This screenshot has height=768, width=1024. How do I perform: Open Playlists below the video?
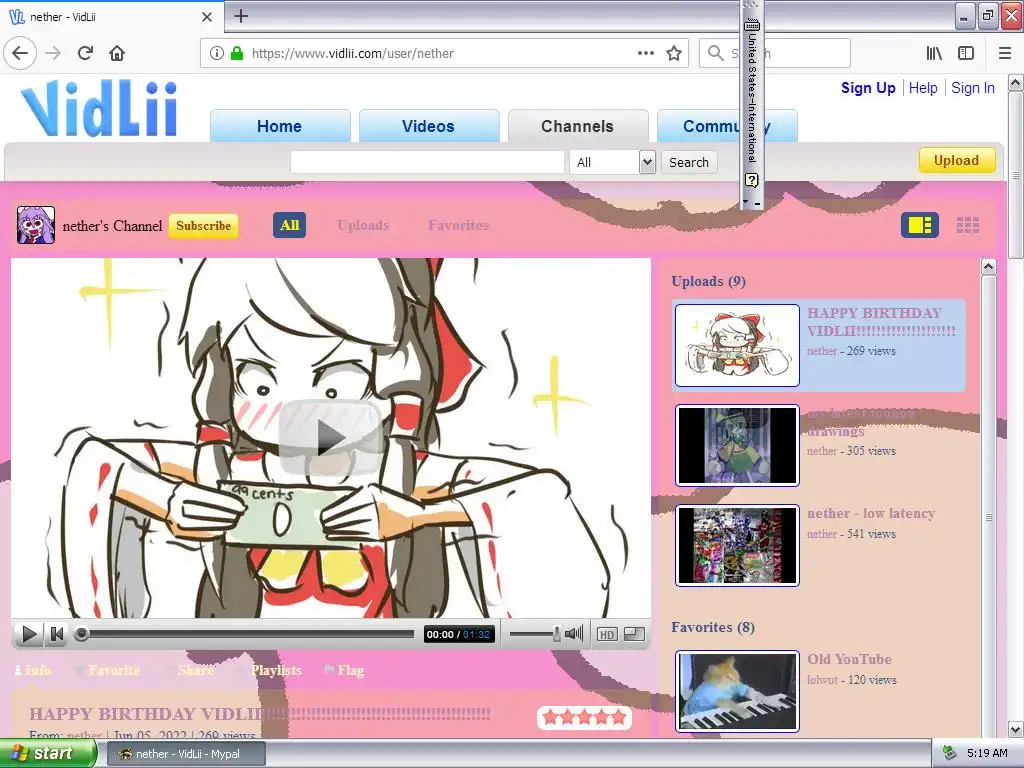click(270, 670)
